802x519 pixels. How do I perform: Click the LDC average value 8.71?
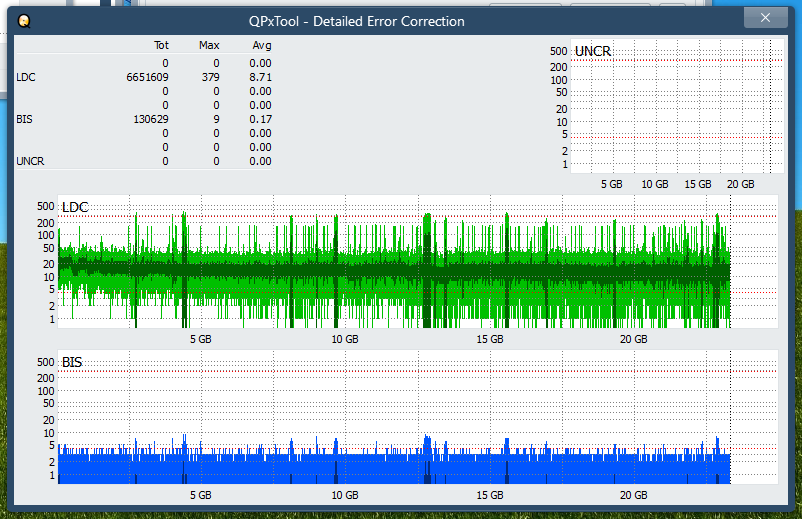point(259,77)
